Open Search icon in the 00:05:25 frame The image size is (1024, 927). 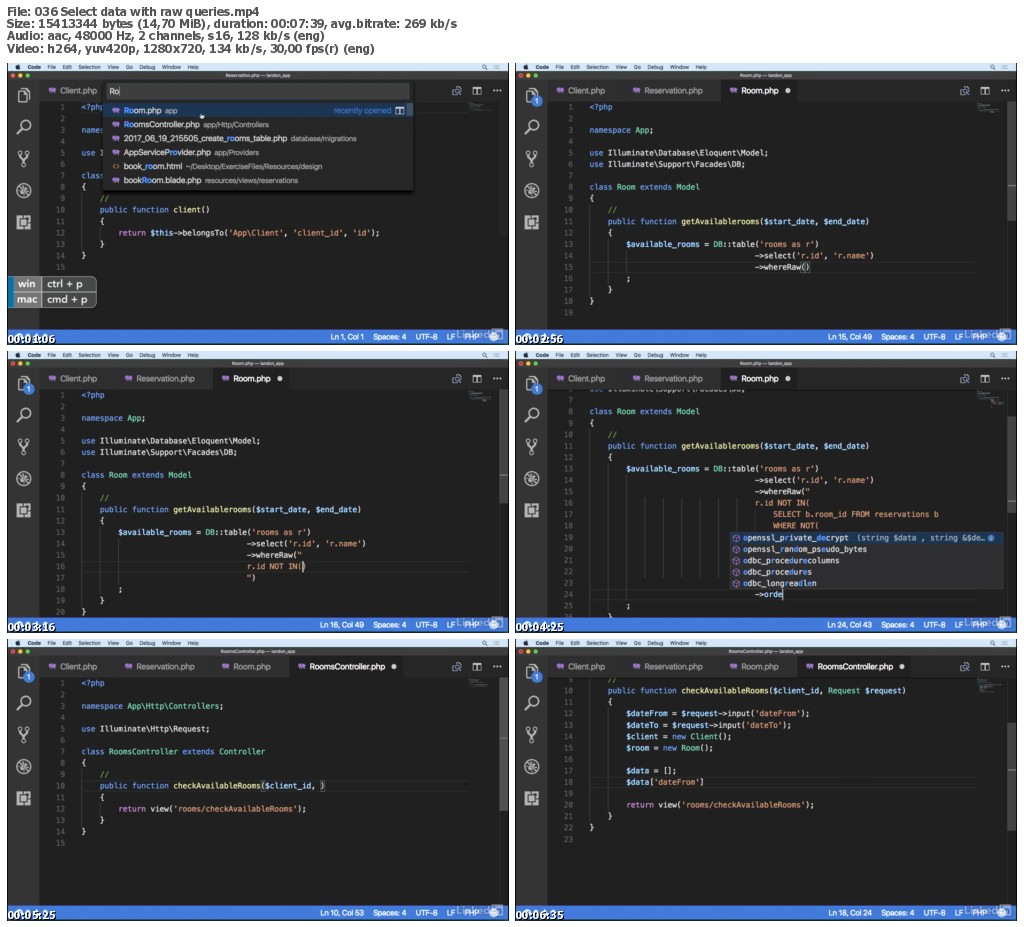[24, 703]
